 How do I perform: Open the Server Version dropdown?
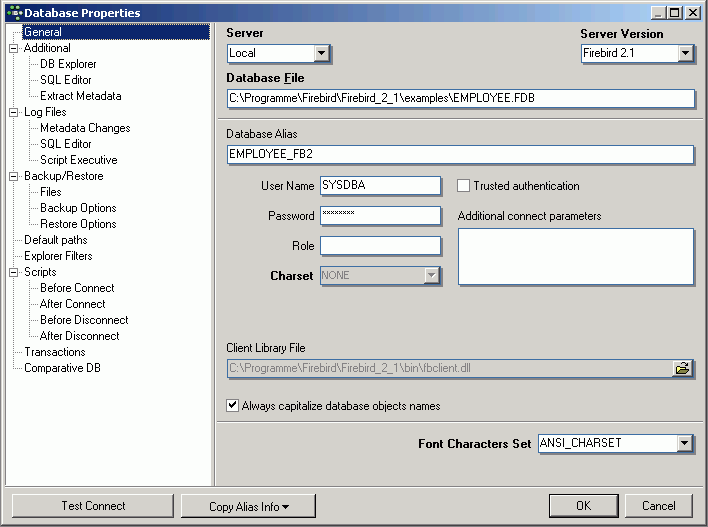tap(685, 53)
